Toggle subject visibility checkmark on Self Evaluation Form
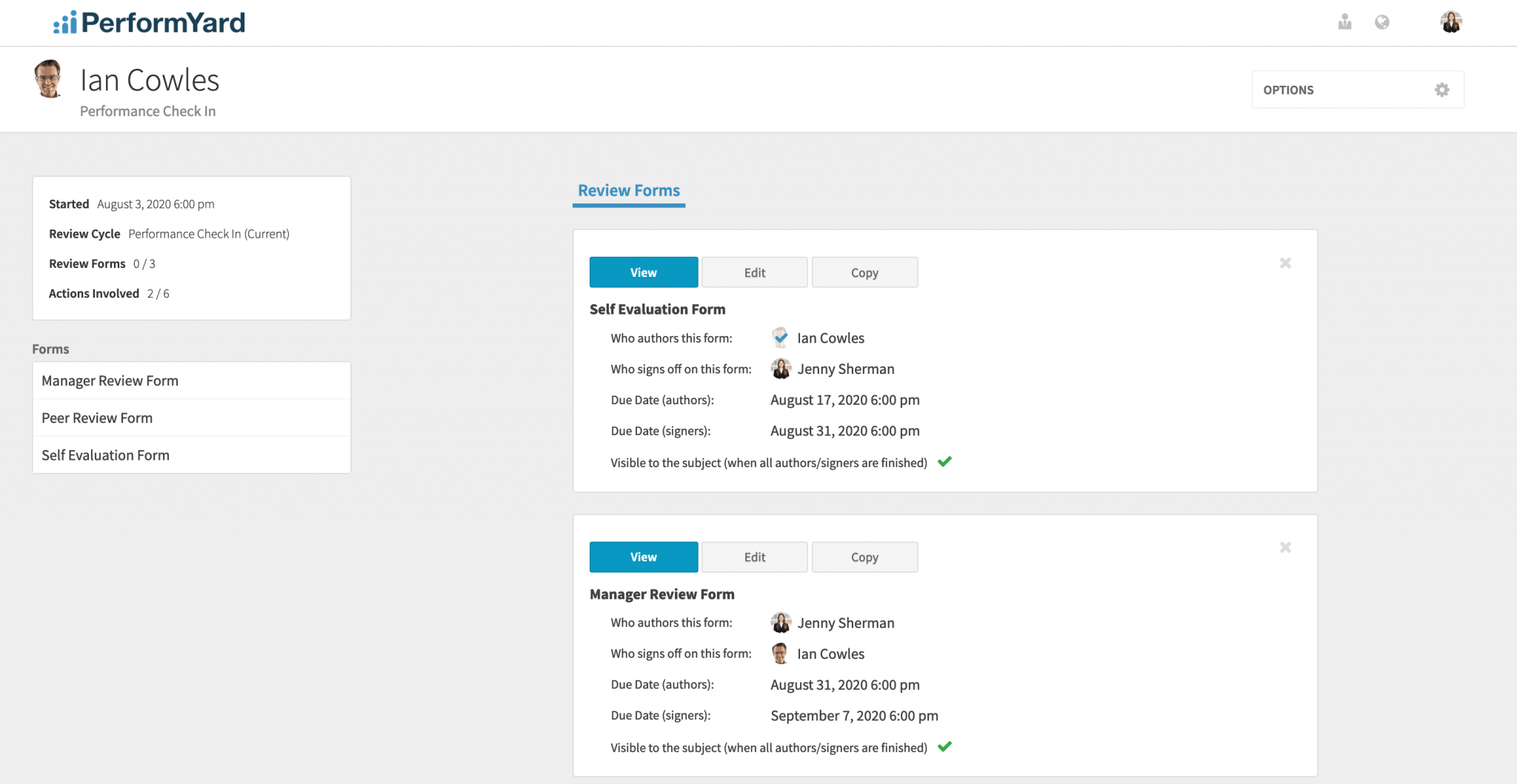The height and width of the screenshot is (784, 1517). coord(945,461)
